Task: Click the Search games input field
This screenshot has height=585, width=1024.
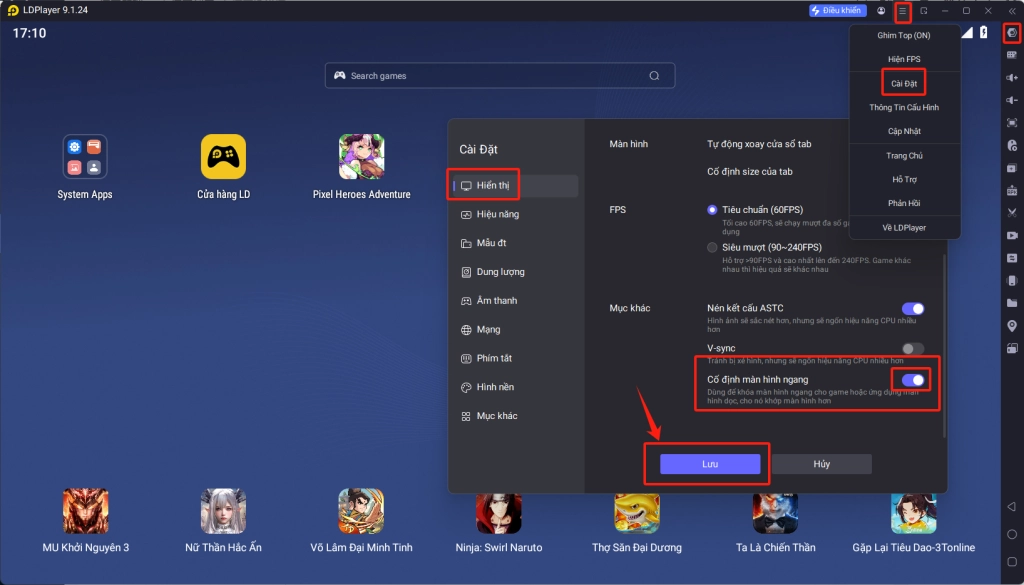Action: (x=499, y=75)
